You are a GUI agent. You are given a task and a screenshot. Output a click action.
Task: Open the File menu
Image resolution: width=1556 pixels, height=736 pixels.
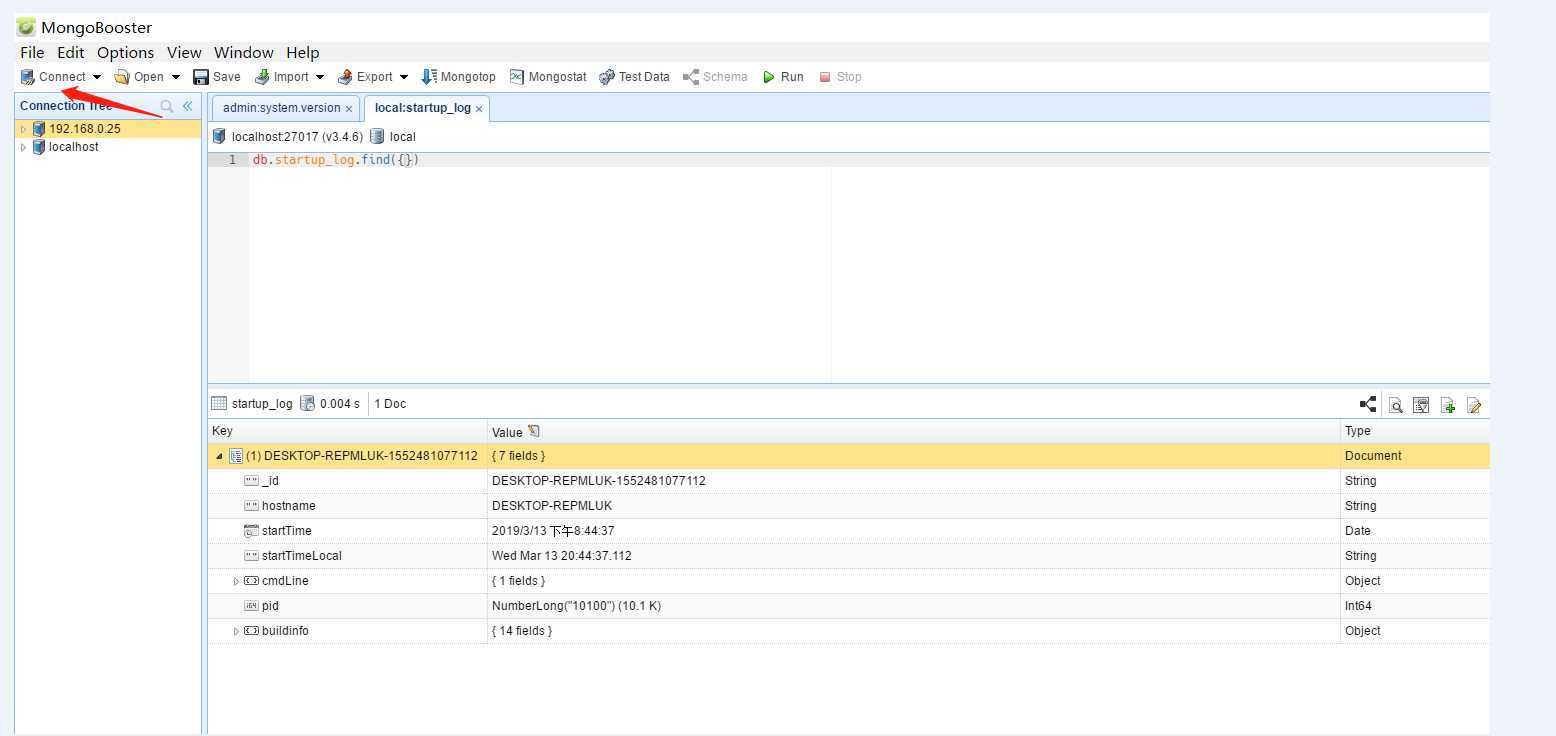point(32,52)
